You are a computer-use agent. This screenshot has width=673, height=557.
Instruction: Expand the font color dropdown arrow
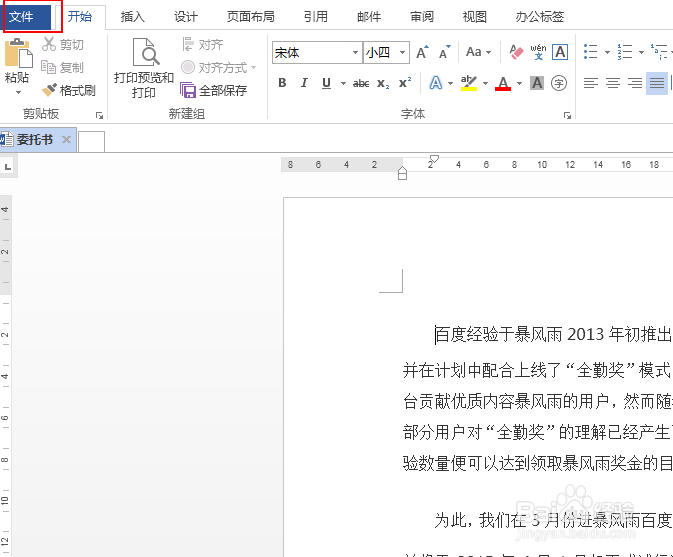[x=519, y=83]
